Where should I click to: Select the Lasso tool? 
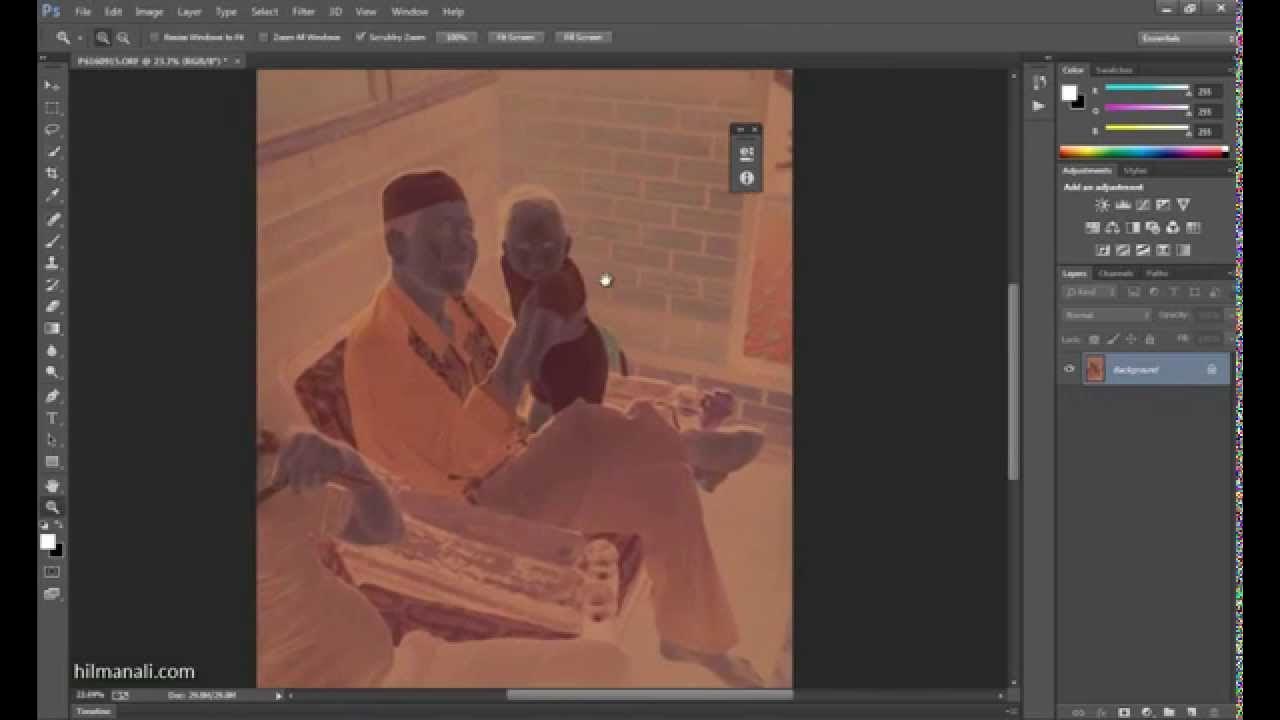click(x=52, y=130)
